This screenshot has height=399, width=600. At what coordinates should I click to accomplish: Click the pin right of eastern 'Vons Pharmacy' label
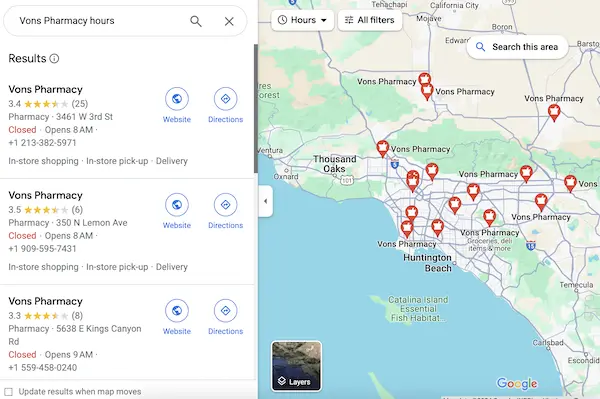[526, 174]
